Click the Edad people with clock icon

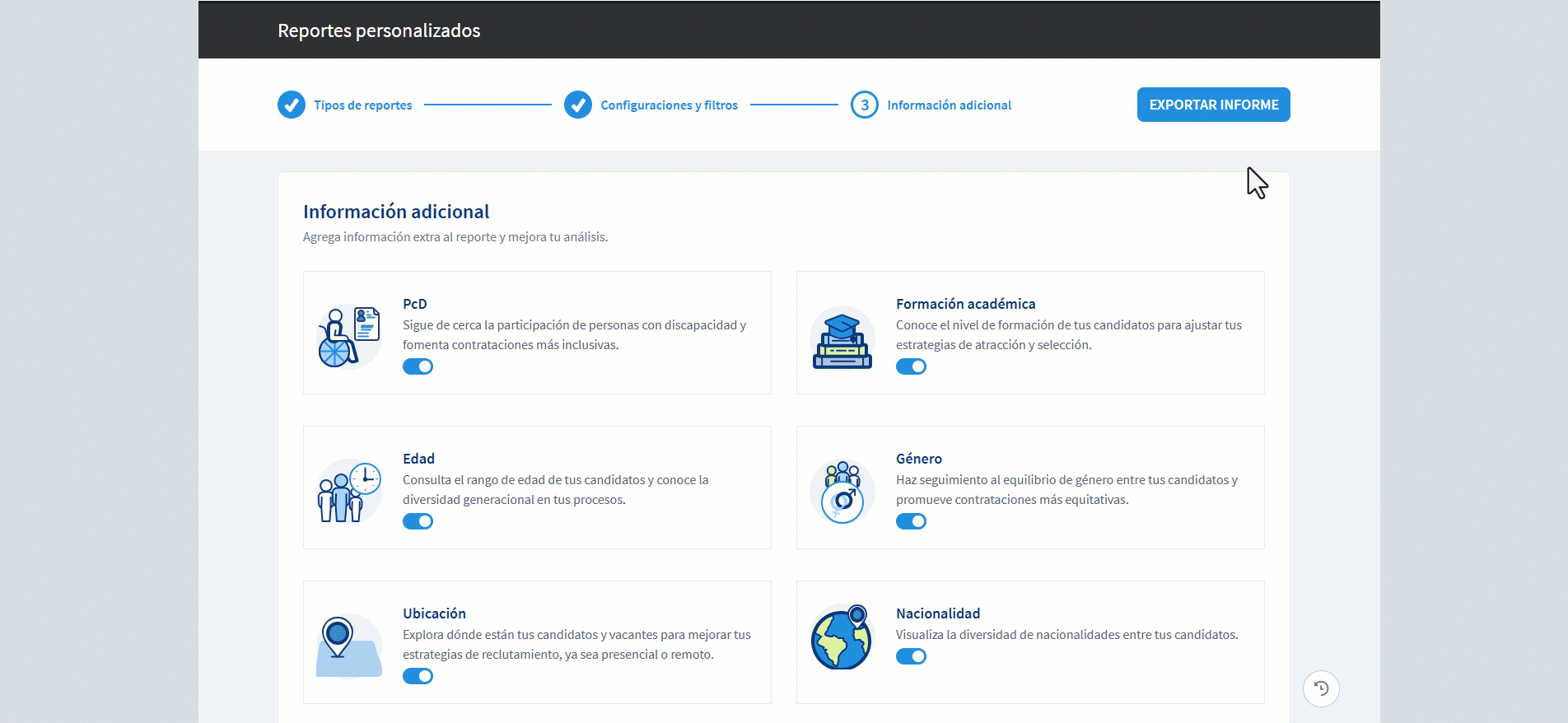(x=349, y=492)
